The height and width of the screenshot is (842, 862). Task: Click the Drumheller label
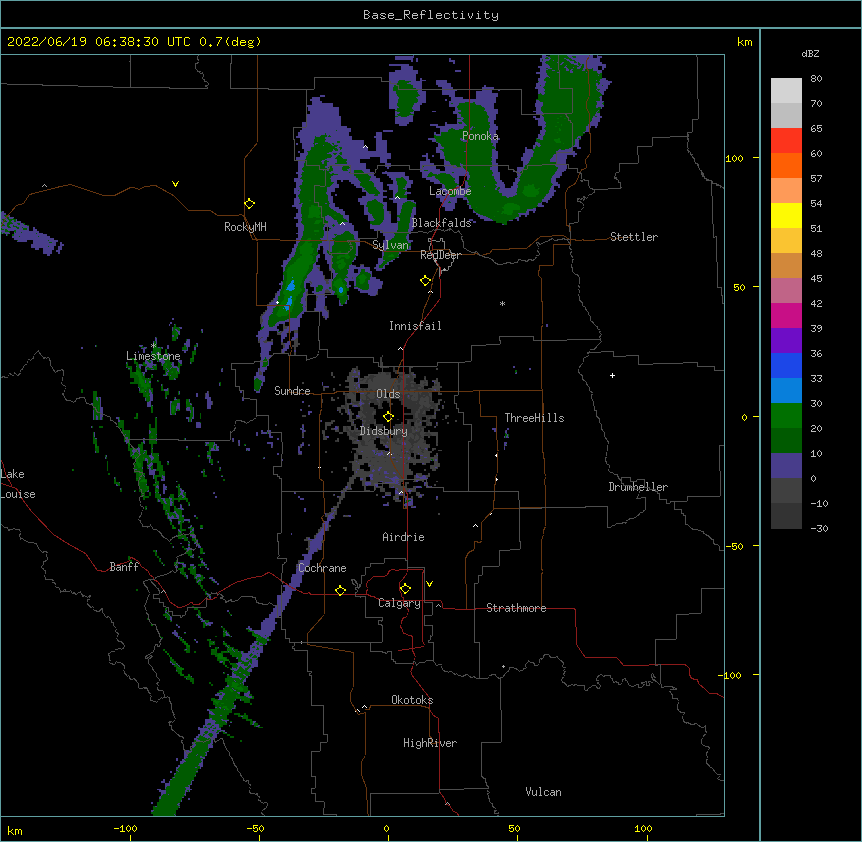point(638,487)
